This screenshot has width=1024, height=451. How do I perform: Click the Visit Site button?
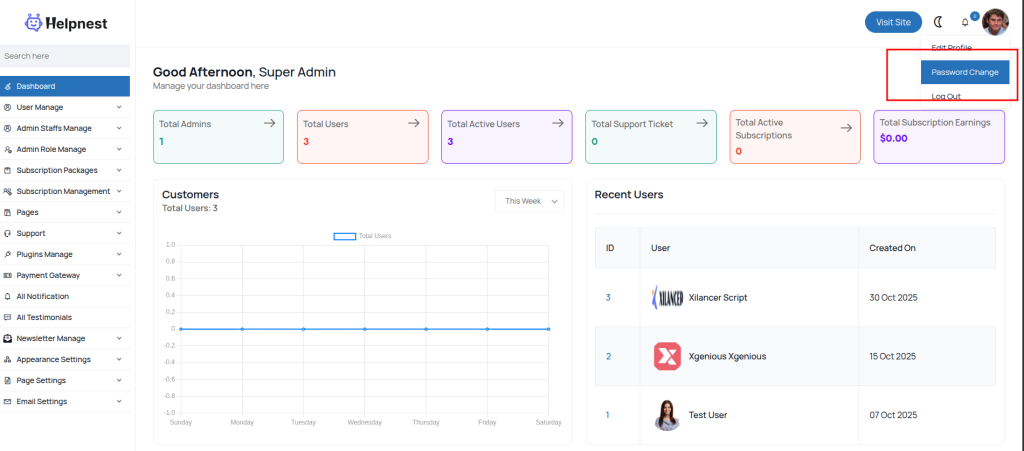point(893,22)
